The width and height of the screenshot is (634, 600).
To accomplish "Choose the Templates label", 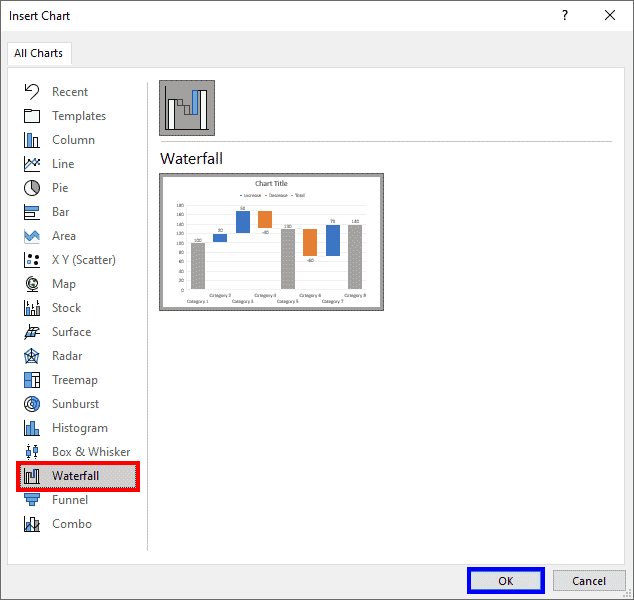I will pos(79,116).
